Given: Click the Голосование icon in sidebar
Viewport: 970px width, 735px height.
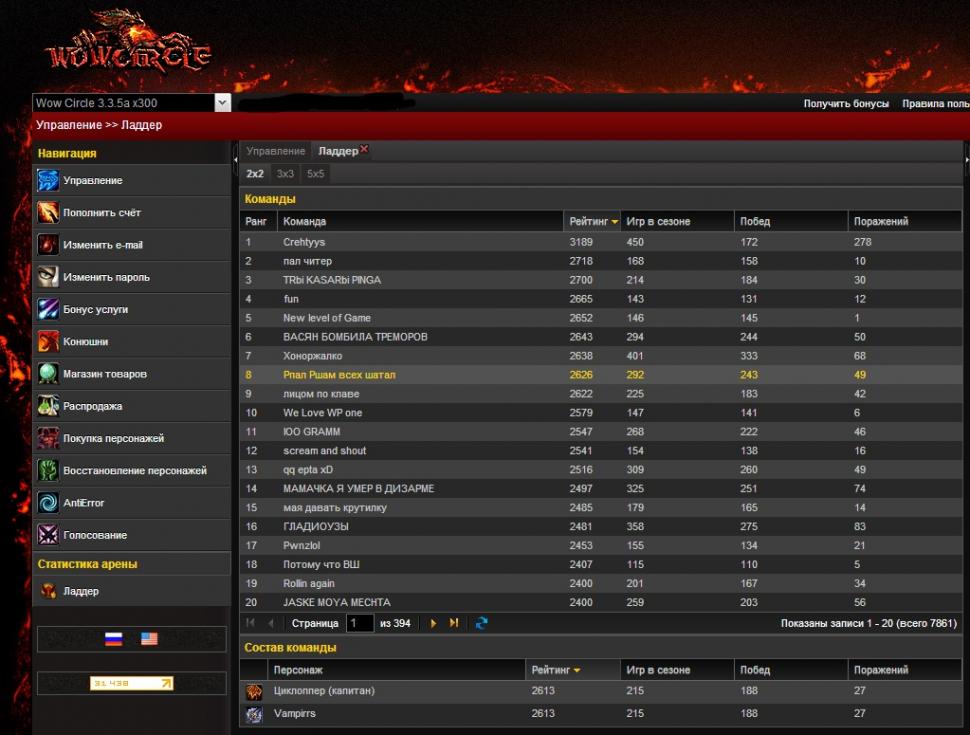Looking at the screenshot, I should coord(48,535).
